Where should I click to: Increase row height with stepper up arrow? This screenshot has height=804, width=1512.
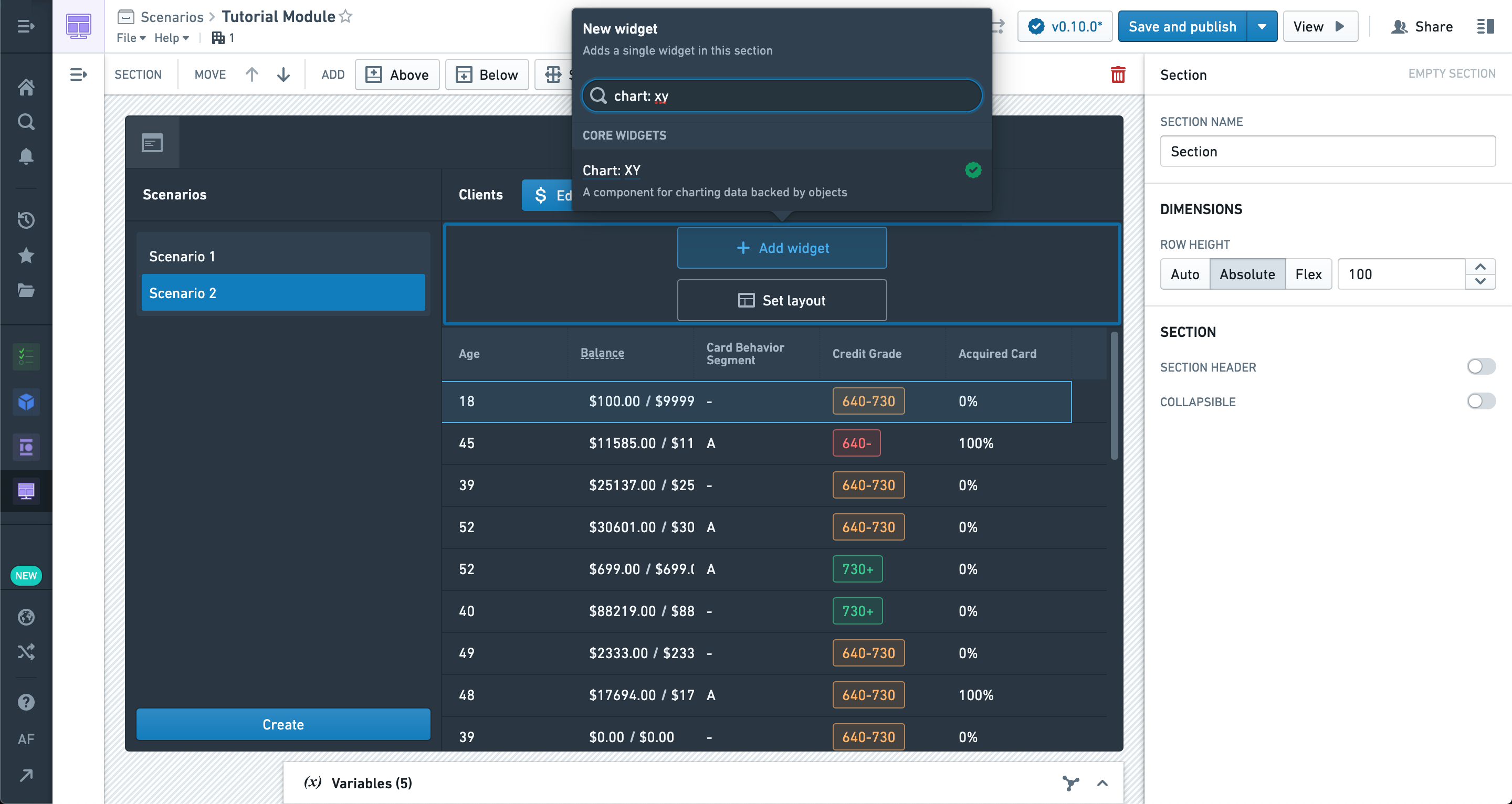coord(1480,267)
